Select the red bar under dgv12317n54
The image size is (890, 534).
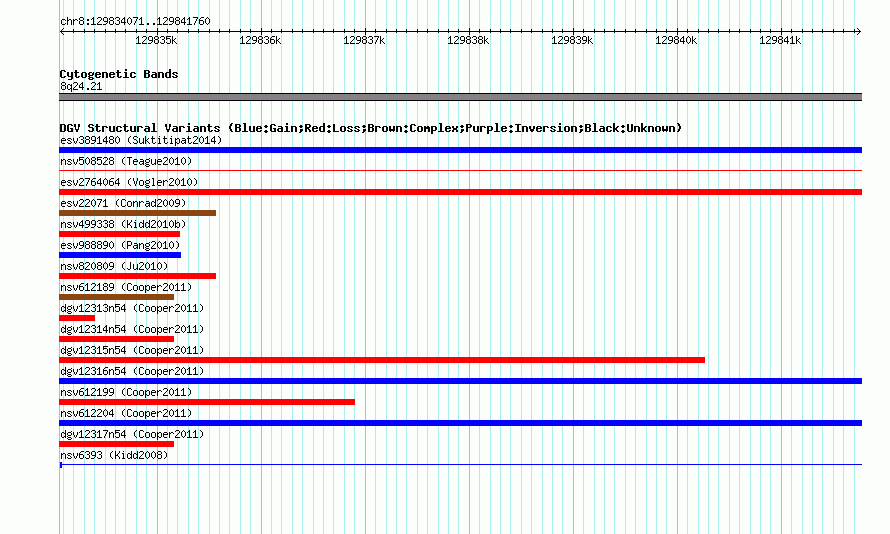pyautogui.click(x=116, y=444)
